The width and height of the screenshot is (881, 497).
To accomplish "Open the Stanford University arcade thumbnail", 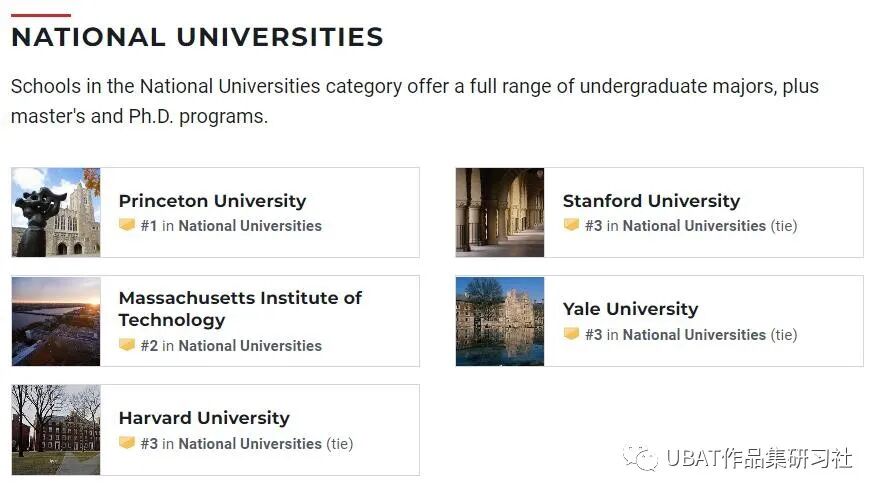I will click(500, 212).
